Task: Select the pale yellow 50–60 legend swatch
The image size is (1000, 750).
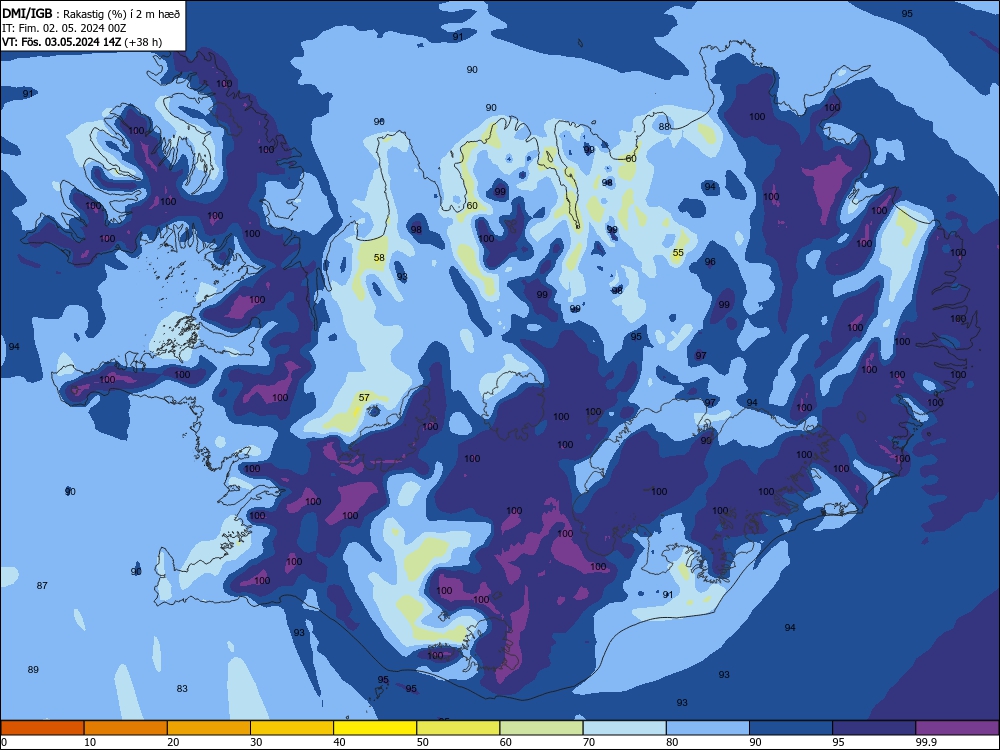Action: point(458,728)
